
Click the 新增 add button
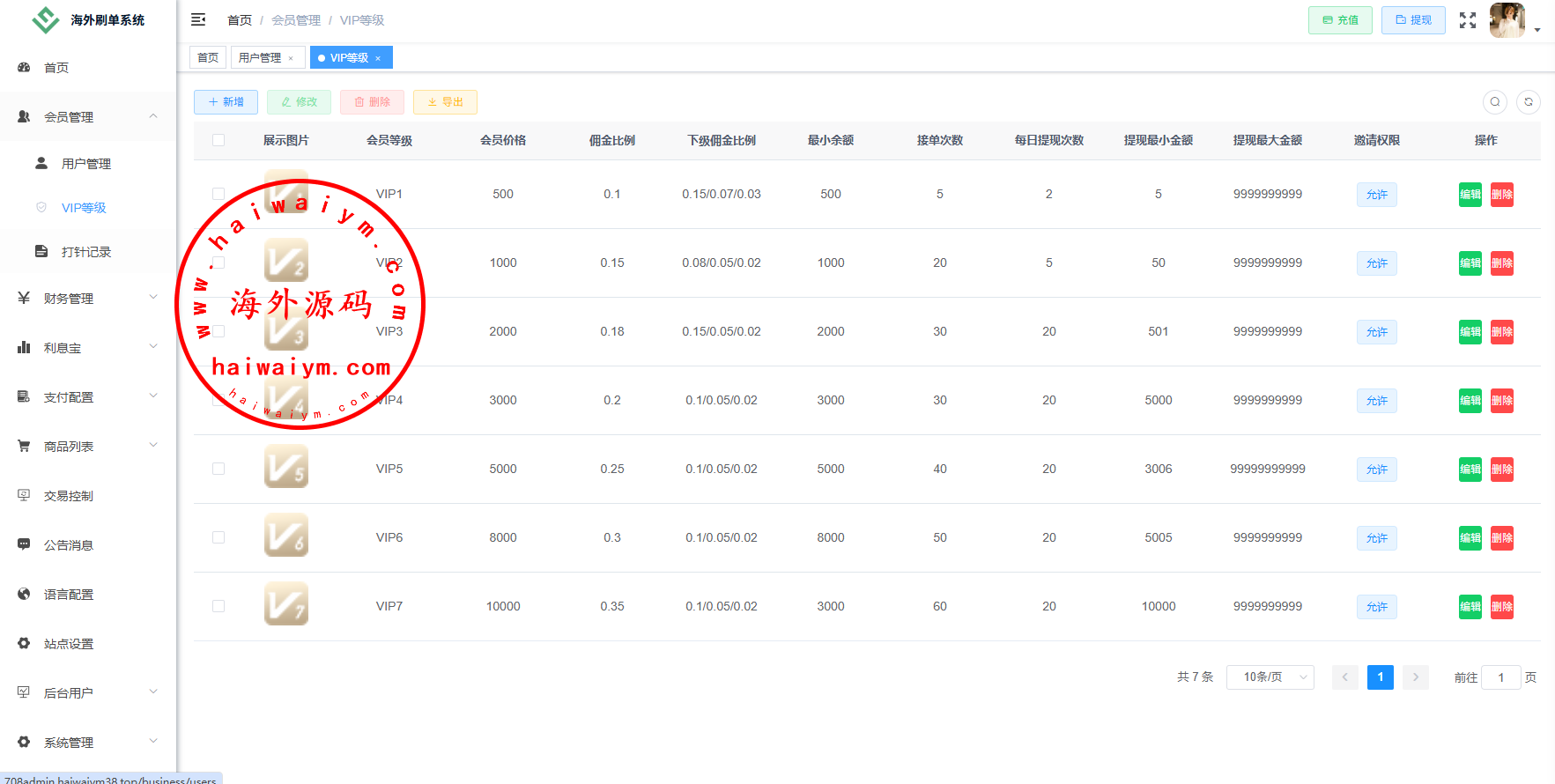pos(226,102)
